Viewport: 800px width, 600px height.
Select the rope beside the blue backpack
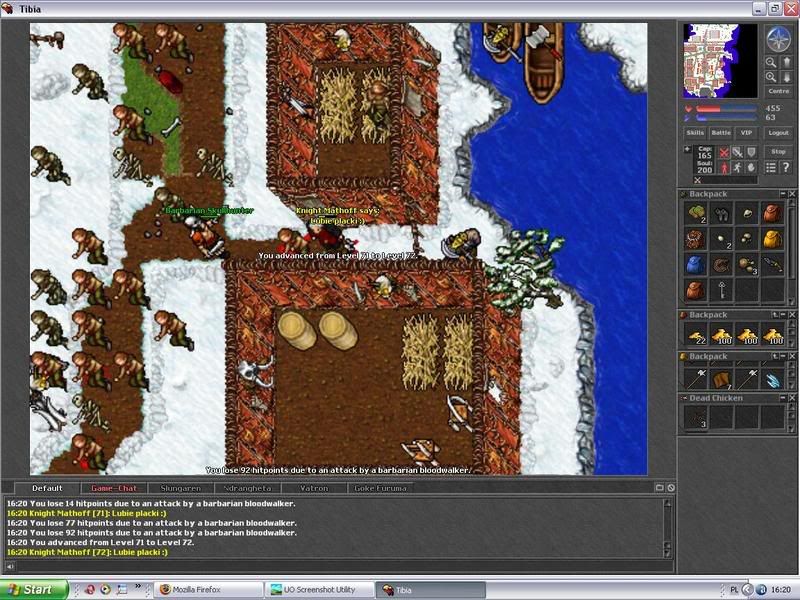[x=721, y=264]
